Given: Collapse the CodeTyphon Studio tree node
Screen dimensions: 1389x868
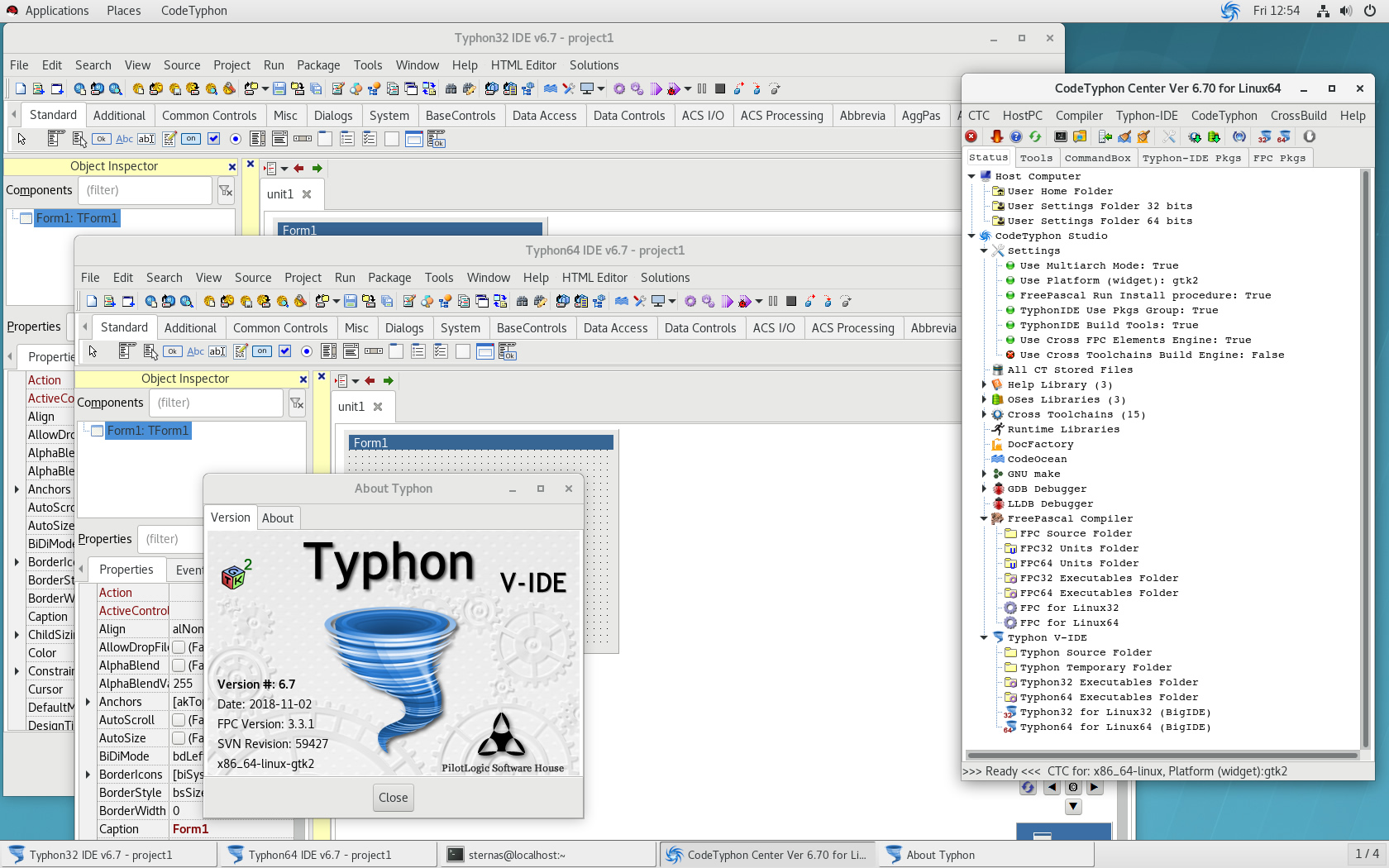Looking at the screenshot, I should (971, 236).
